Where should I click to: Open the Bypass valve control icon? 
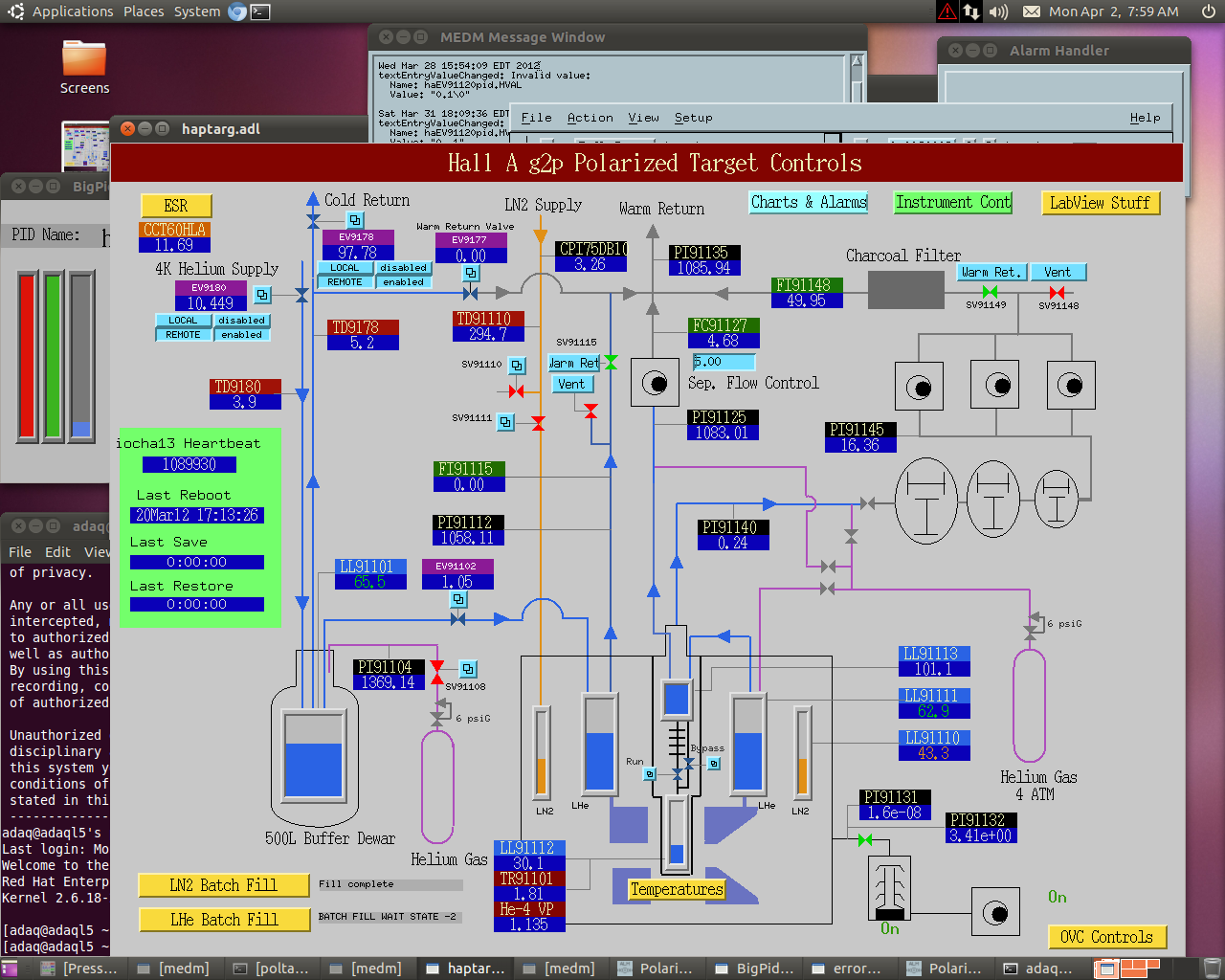coord(713,763)
